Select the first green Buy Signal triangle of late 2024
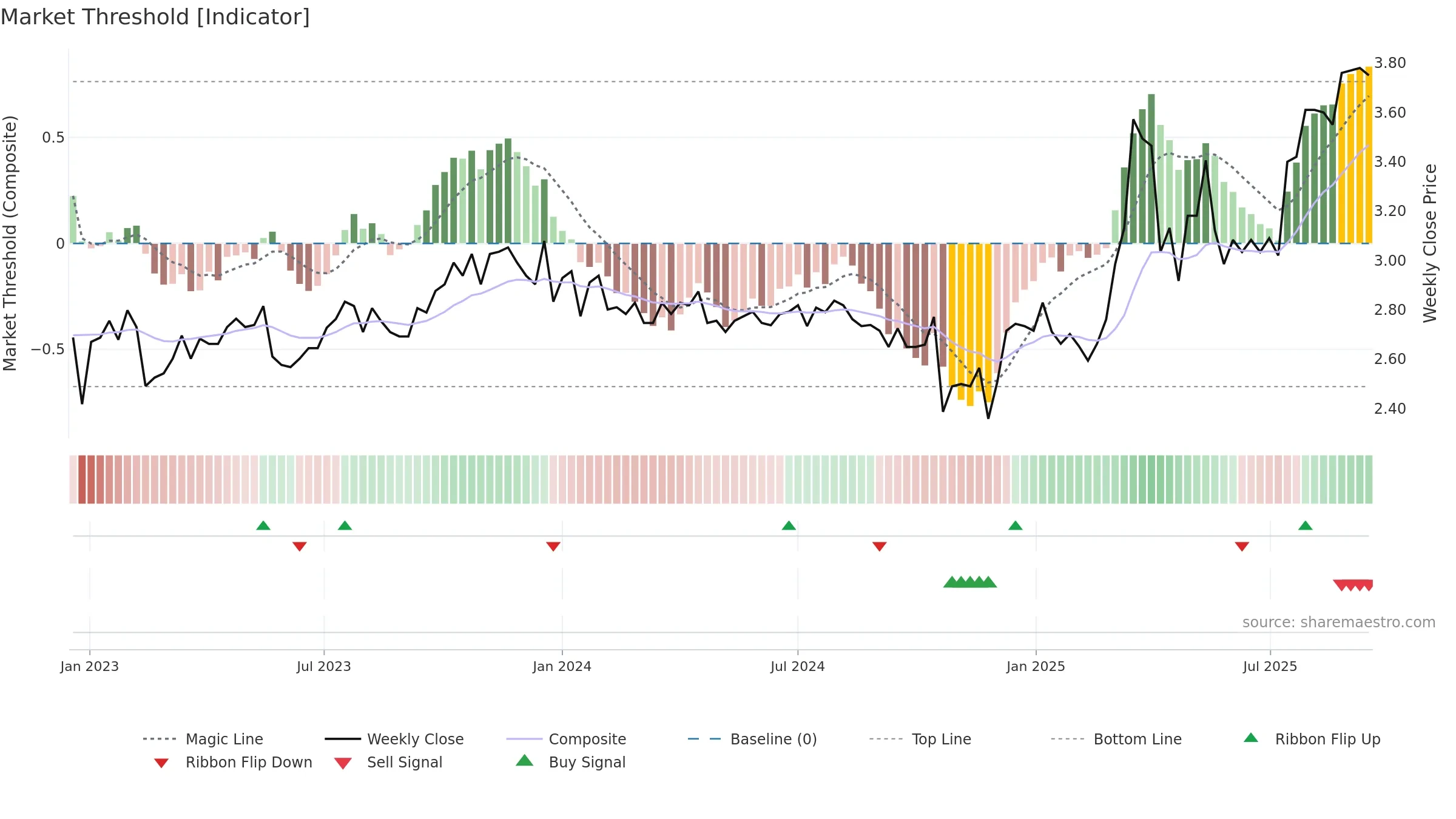1456x819 pixels. (951, 582)
